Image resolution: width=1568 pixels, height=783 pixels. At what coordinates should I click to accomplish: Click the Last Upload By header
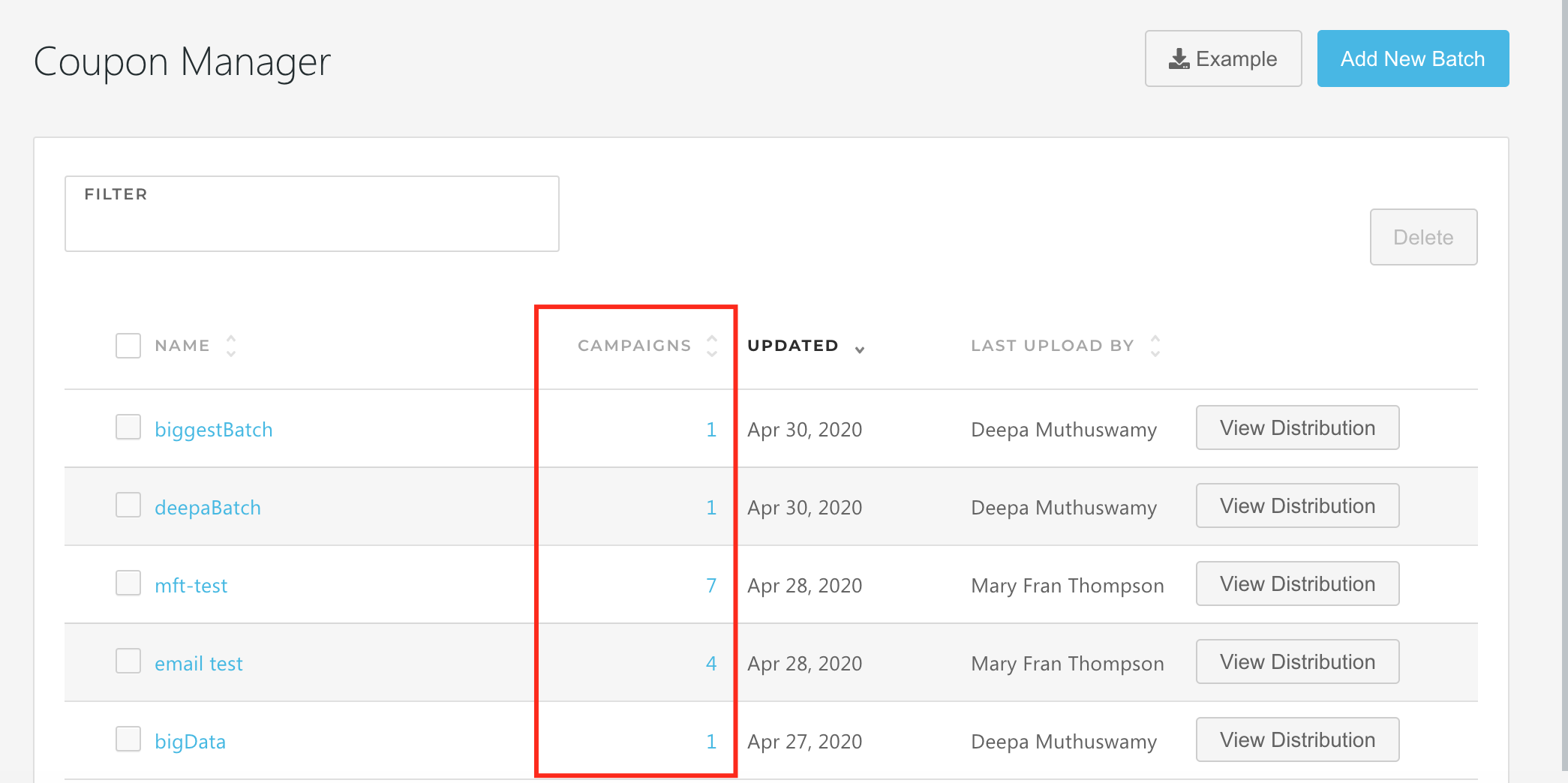1052,346
